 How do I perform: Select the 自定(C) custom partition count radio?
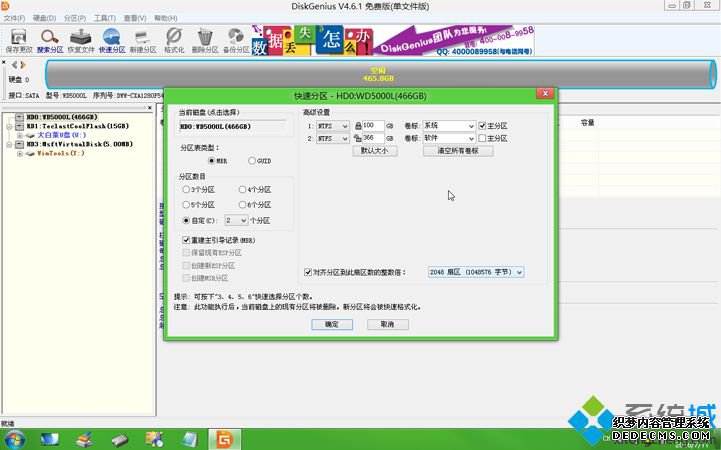pyautogui.click(x=186, y=221)
